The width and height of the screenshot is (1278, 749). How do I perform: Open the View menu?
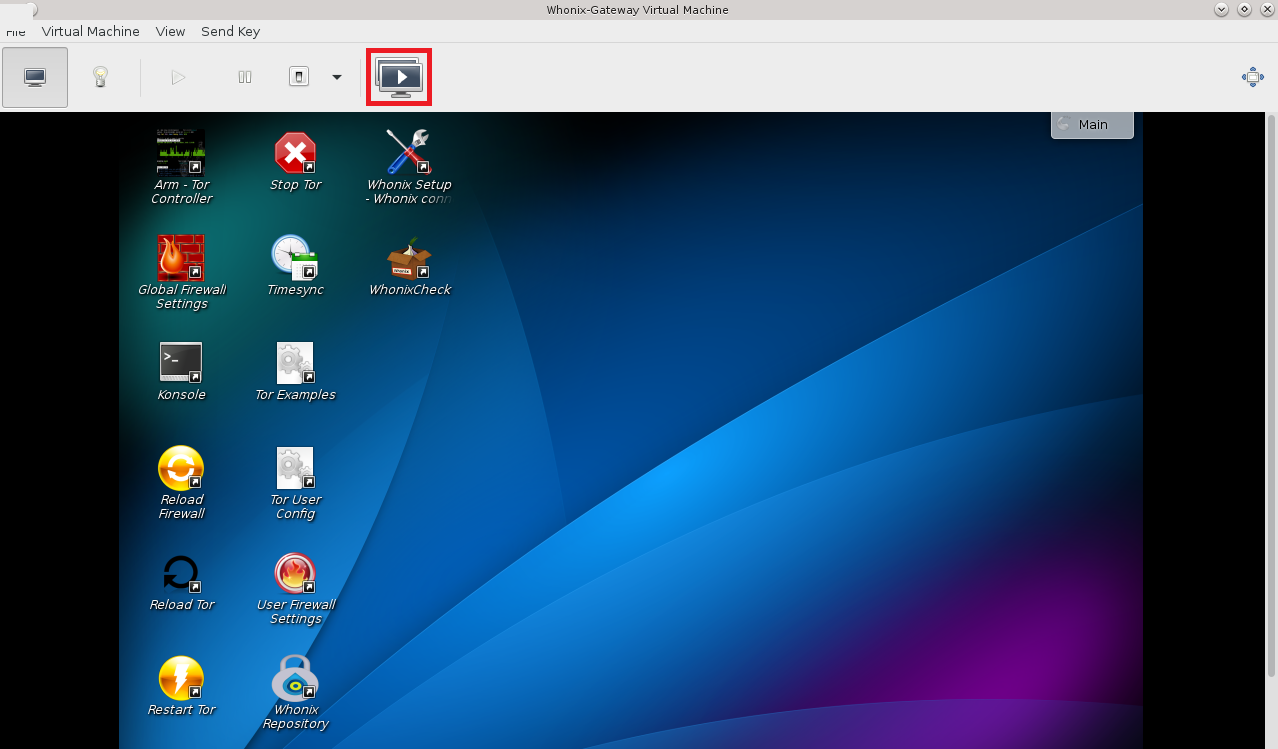click(x=170, y=31)
